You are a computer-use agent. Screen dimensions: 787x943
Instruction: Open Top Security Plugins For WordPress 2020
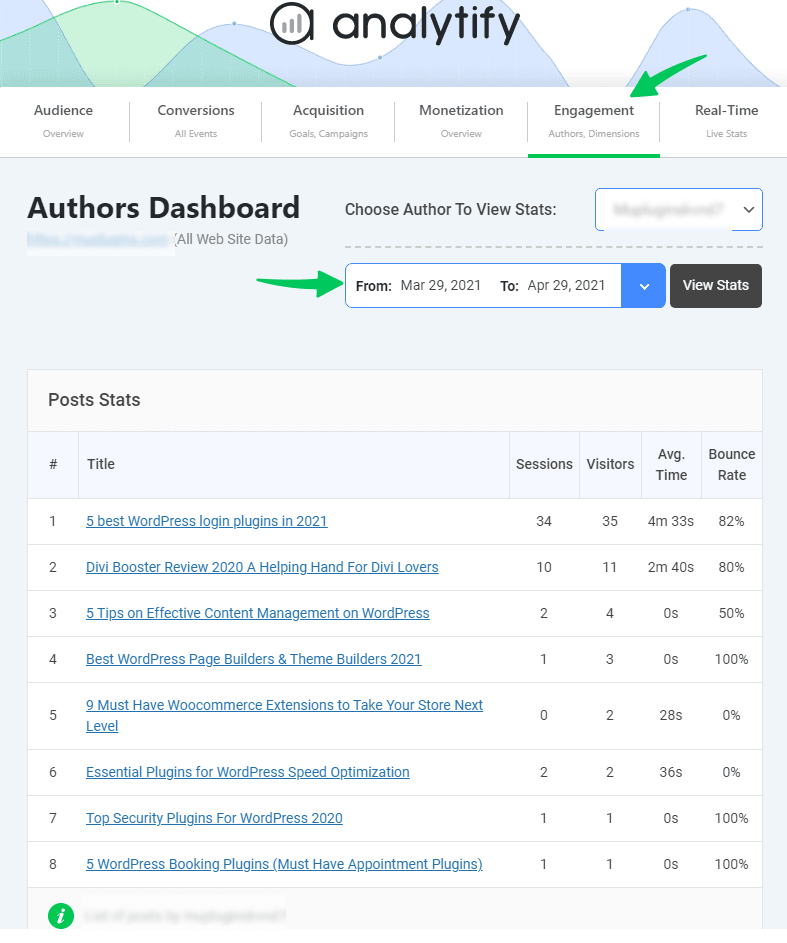pos(214,818)
